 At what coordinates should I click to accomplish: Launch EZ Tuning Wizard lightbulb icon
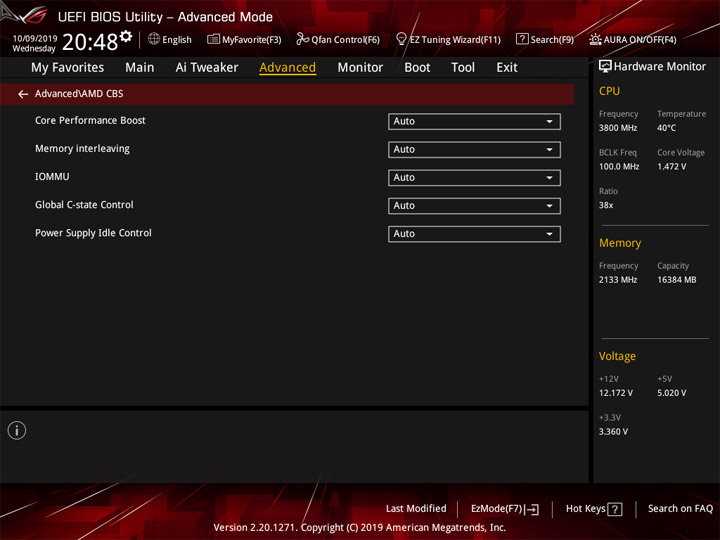click(401, 39)
